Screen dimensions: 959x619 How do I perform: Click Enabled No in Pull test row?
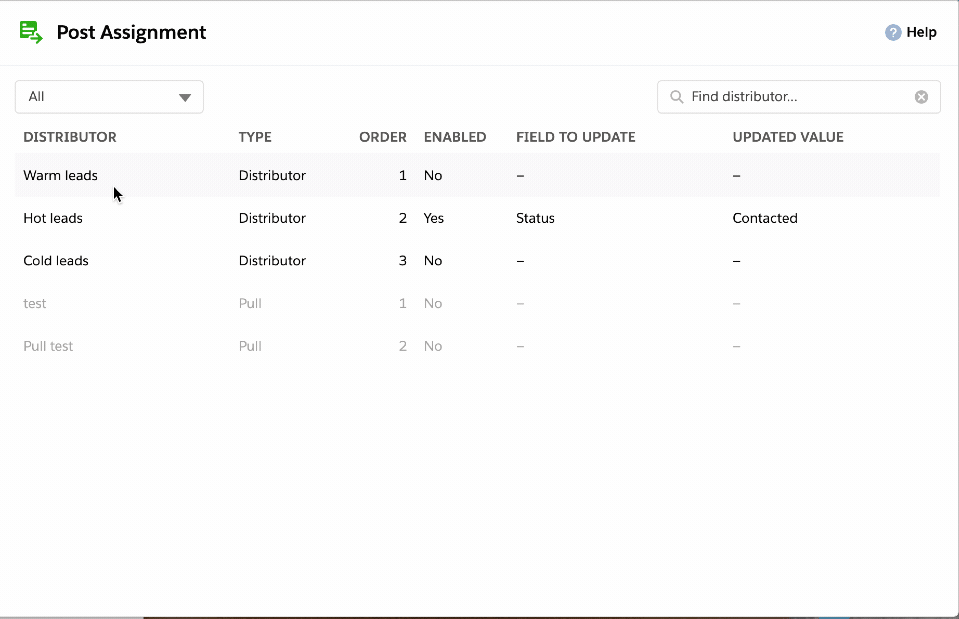point(433,346)
